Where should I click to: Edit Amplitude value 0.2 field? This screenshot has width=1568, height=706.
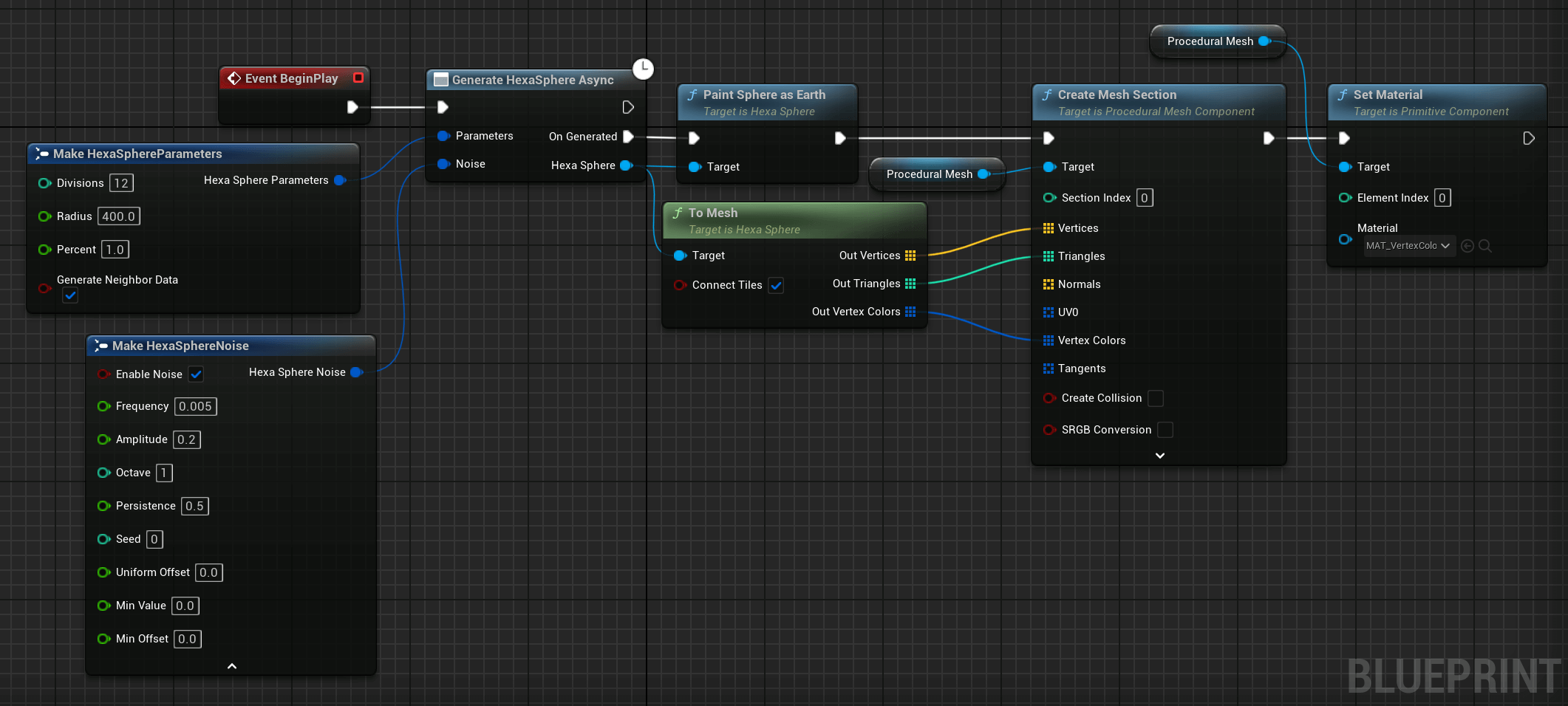tap(187, 439)
